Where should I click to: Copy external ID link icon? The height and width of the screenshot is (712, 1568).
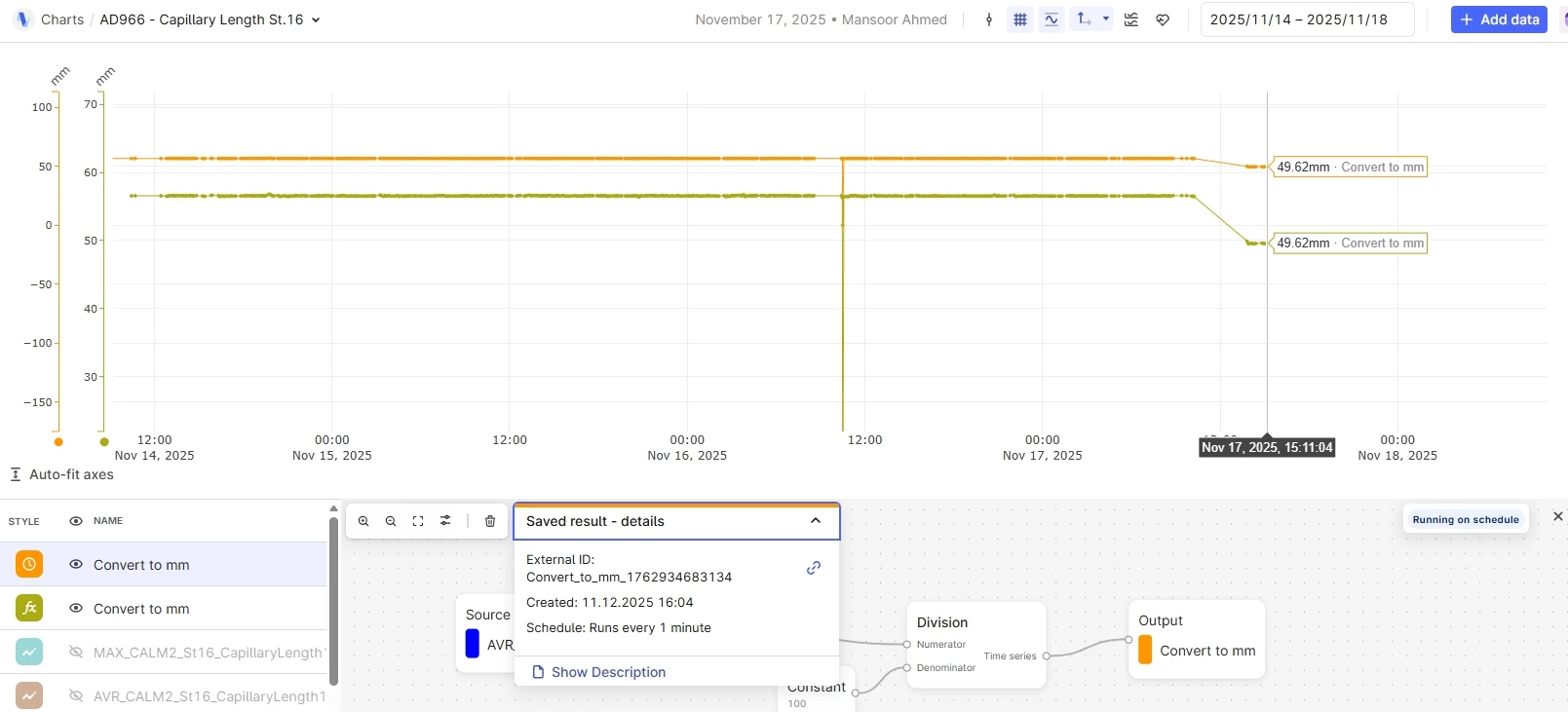[814, 568]
